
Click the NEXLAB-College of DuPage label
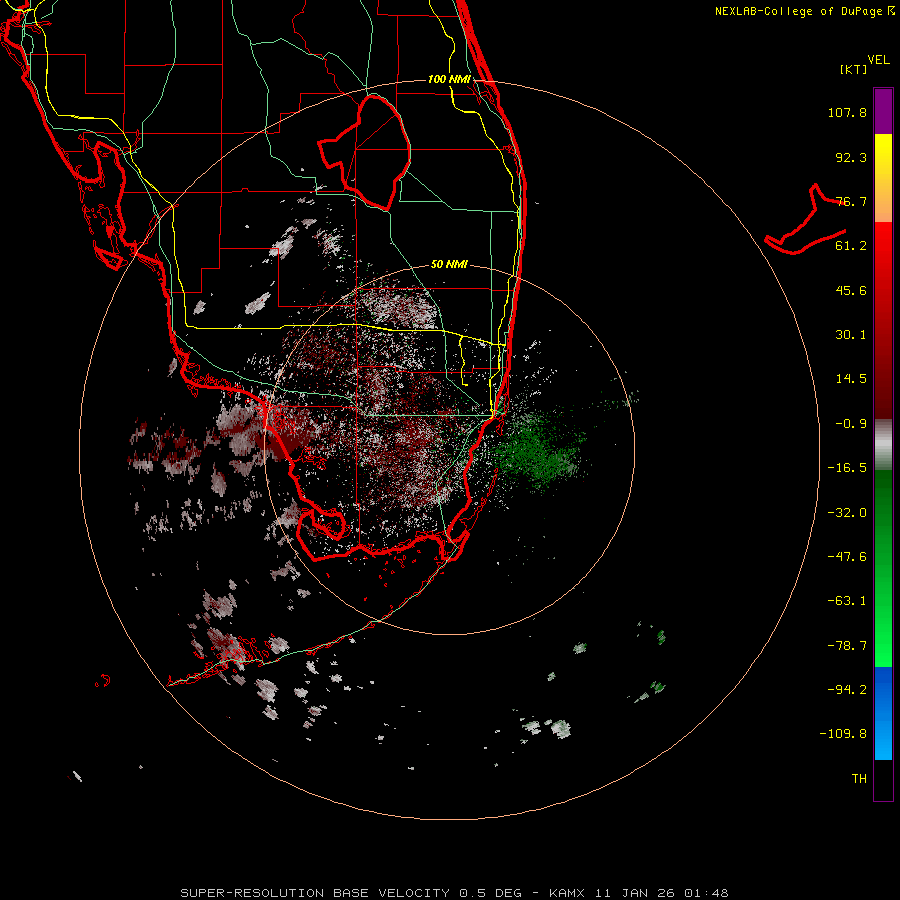[x=804, y=11]
